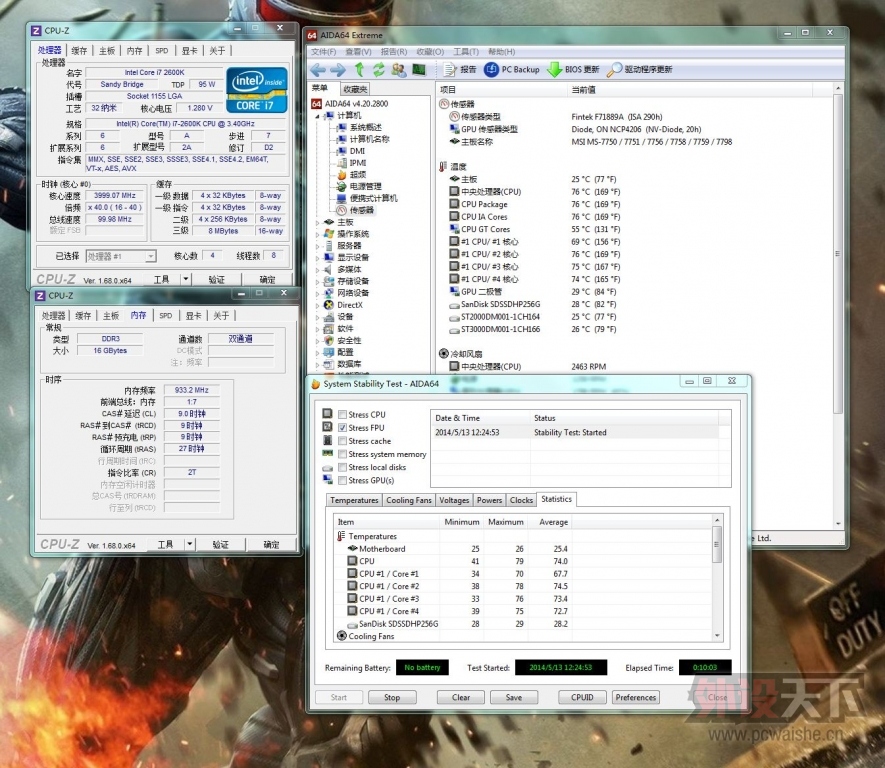
Task: Enable Stress system memory checkbox
Action: point(342,454)
